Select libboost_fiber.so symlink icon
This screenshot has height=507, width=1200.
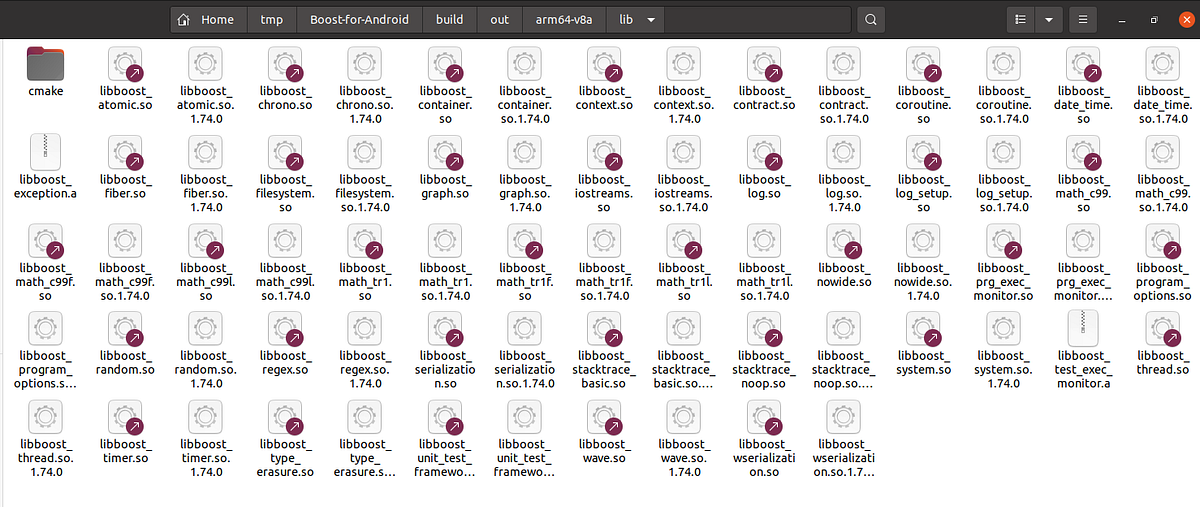click(x=126, y=151)
